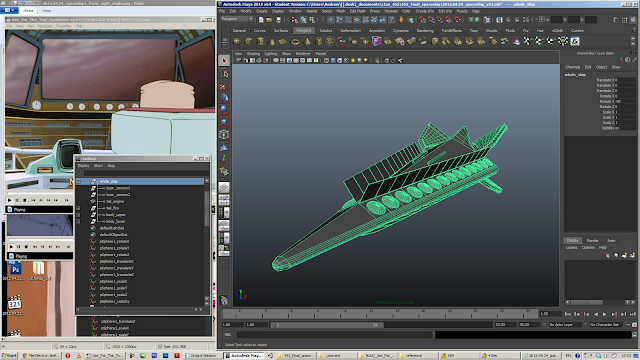Viewport: 640px width, 360px height.
Task: Open Outliner Display menu
Action: (x=83, y=166)
